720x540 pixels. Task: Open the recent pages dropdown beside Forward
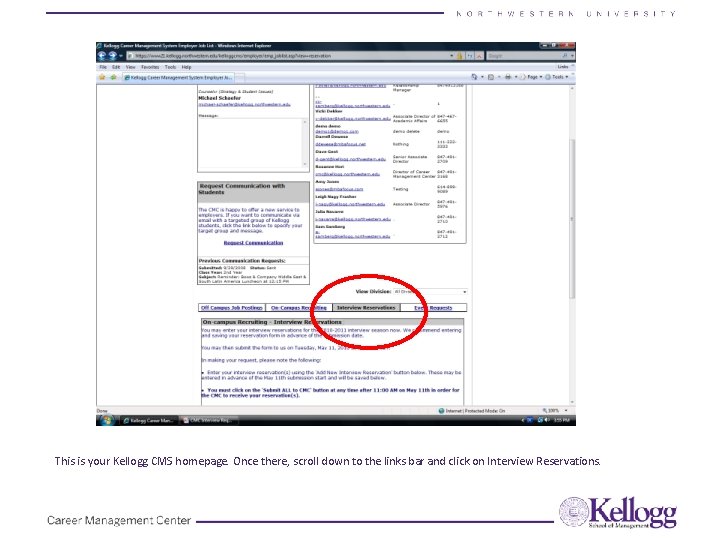(x=121, y=56)
